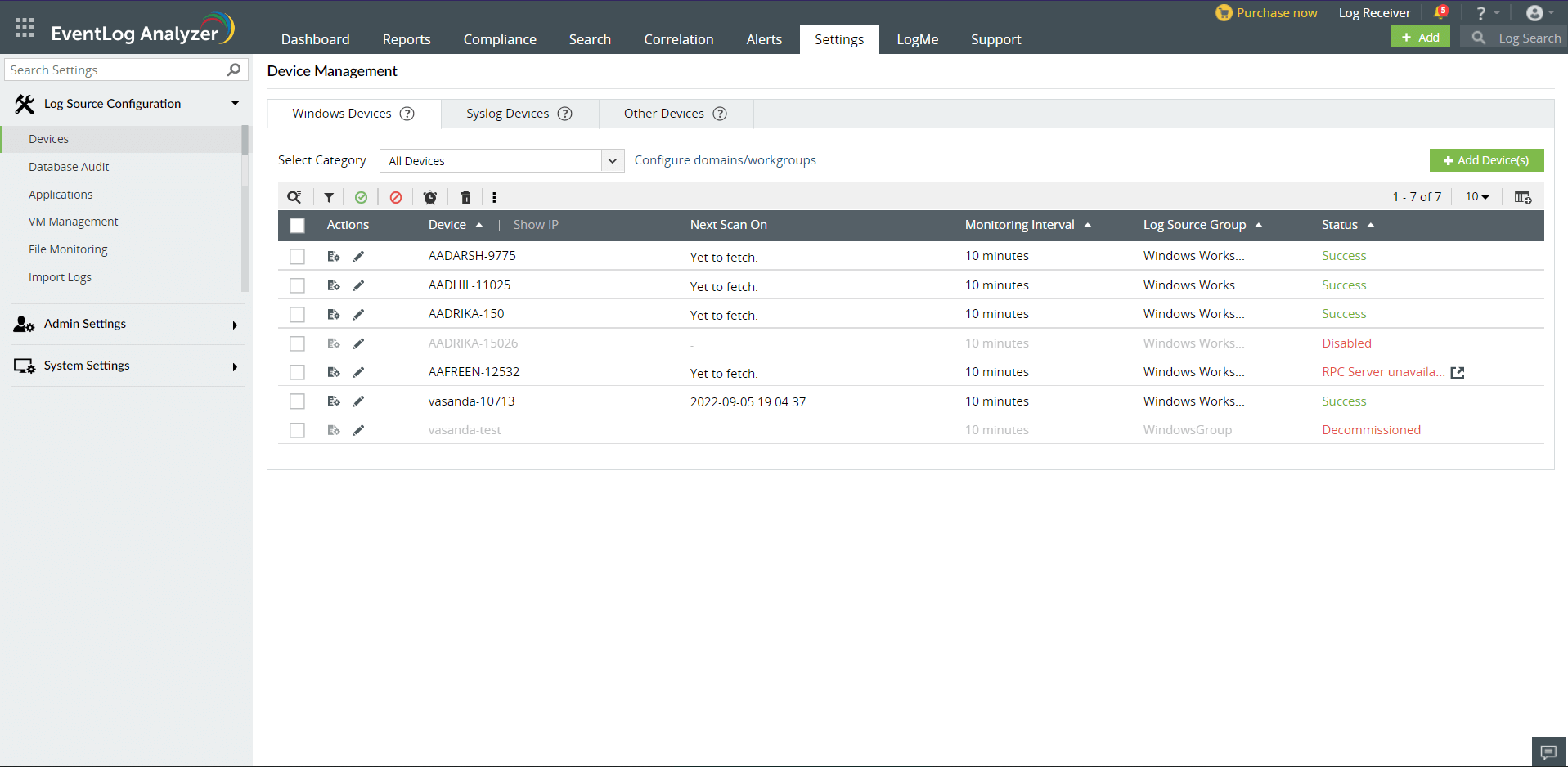This screenshot has width=1568, height=767.
Task: Select checkbox for vasanda-10713 row
Action: pos(297,401)
